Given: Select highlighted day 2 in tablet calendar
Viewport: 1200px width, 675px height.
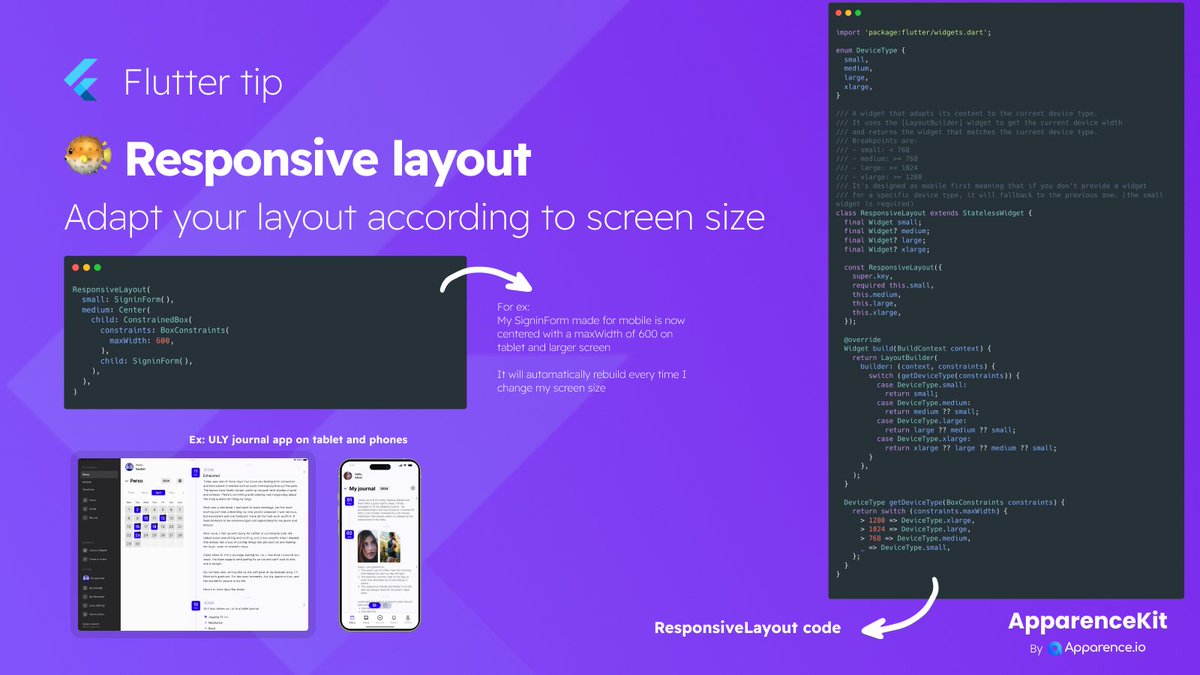Looking at the screenshot, I should tap(137, 509).
